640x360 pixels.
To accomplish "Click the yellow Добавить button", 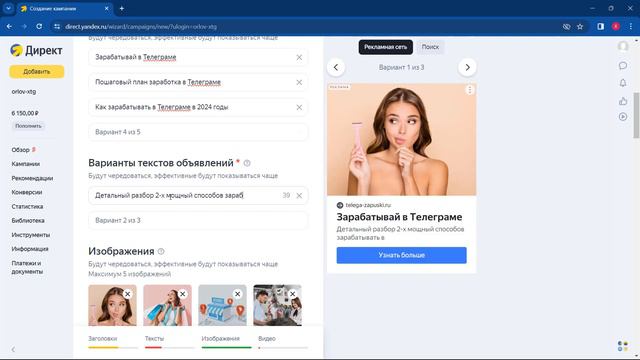I will coord(37,71).
